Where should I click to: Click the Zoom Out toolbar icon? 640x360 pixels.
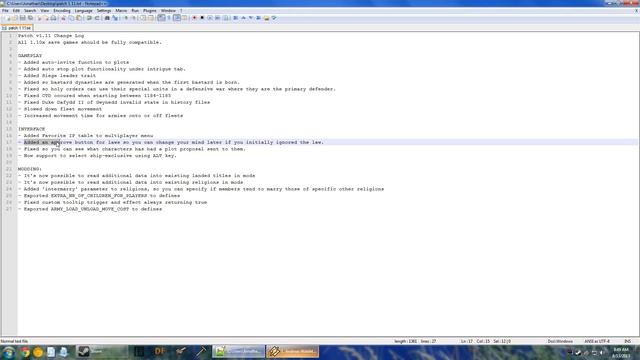click(133, 18)
